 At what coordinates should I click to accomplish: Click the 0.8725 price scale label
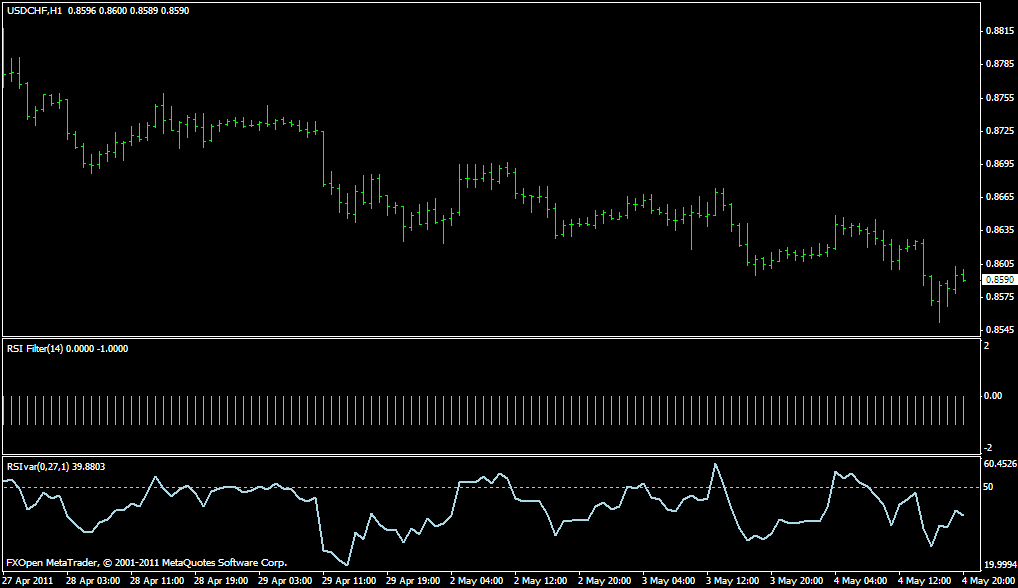click(x=1000, y=130)
